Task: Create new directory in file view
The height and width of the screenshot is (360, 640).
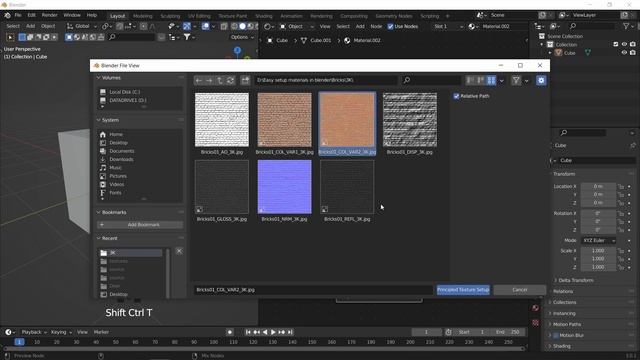Action: tap(245, 80)
